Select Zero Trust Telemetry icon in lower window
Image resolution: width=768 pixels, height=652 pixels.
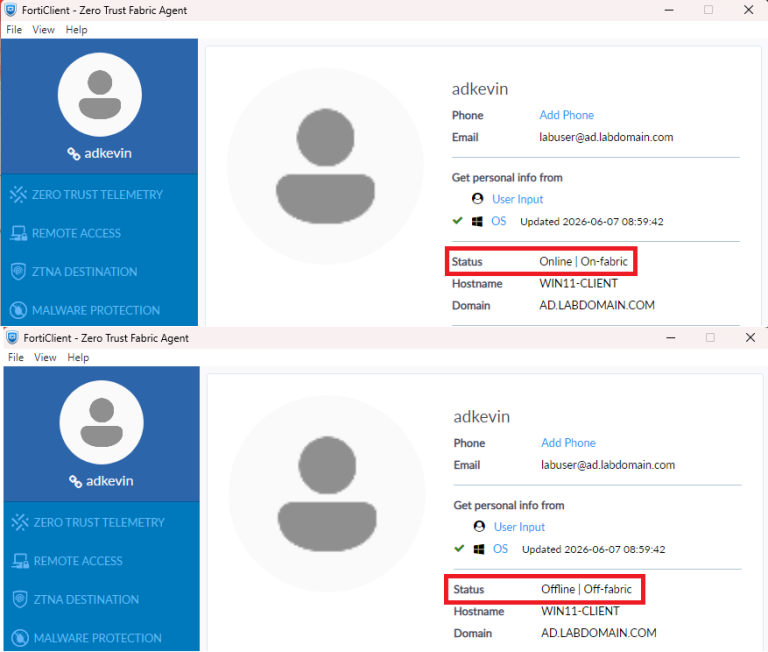coord(20,522)
